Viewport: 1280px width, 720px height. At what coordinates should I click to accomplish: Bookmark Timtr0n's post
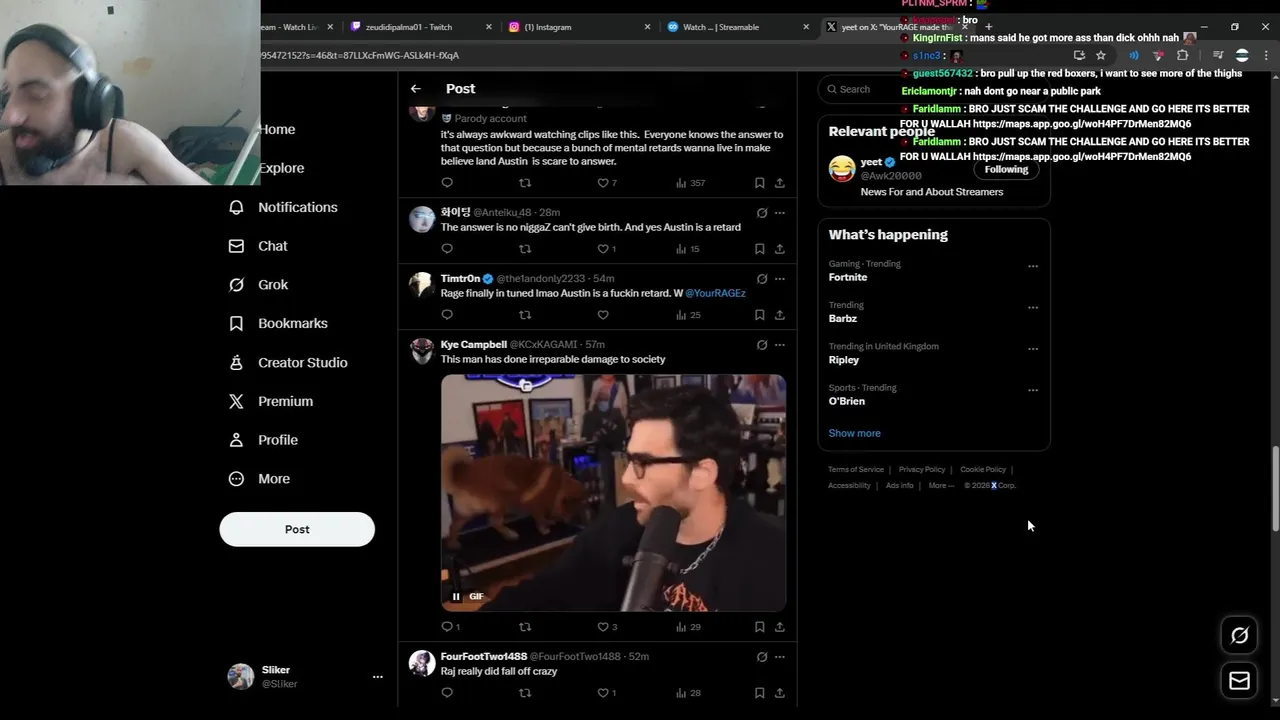pos(760,315)
